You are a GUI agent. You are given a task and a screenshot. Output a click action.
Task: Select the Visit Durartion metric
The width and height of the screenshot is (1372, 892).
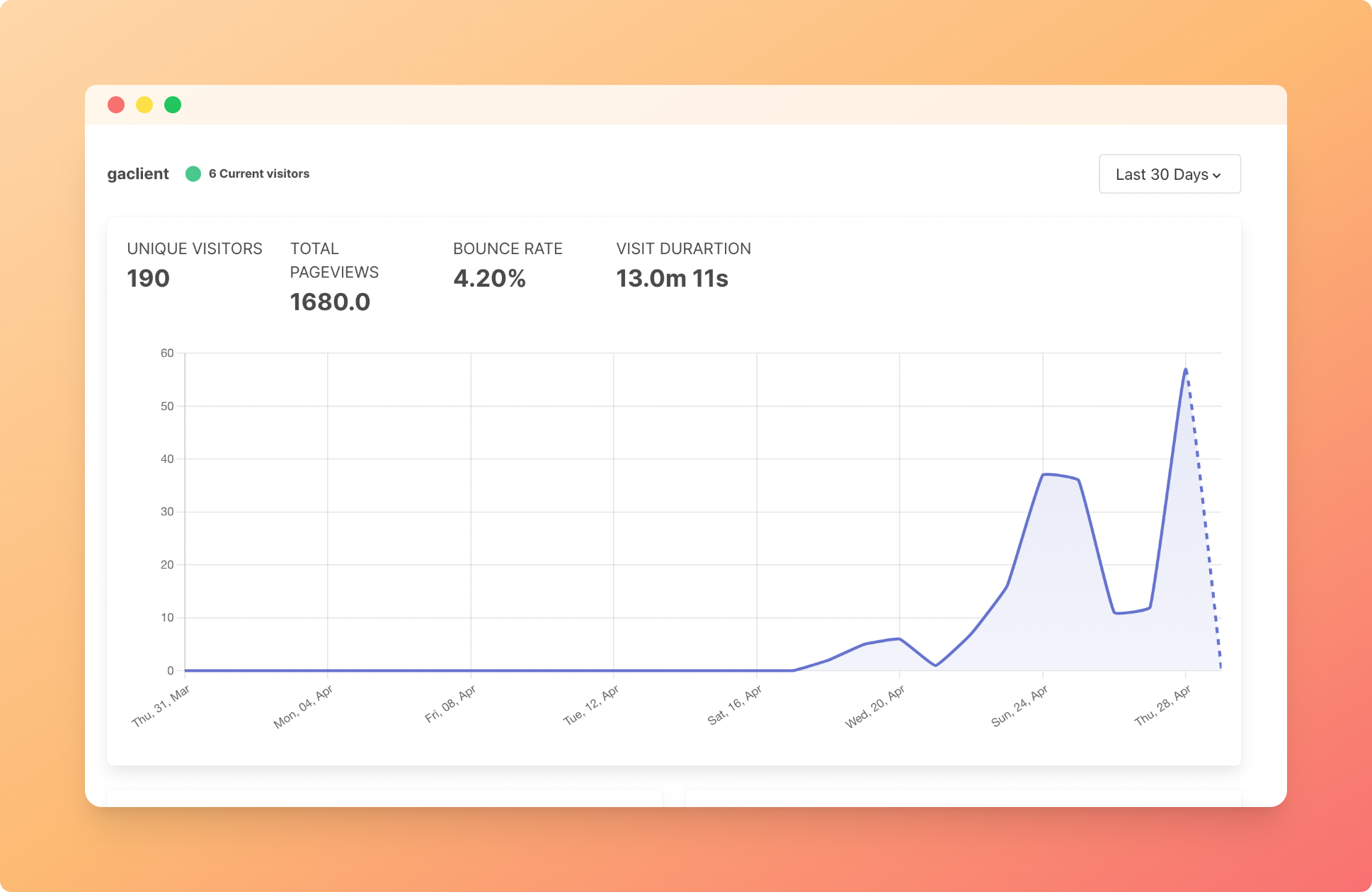coord(682,249)
